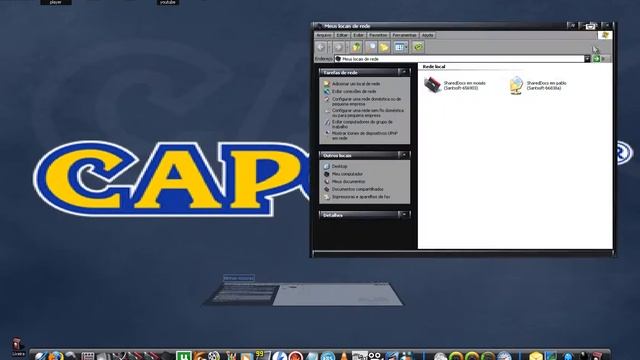The height and width of the screenshot is (360, 640).
Task: Open Documentos compartilhados under Outros locais
Action: tap(358, 189)
